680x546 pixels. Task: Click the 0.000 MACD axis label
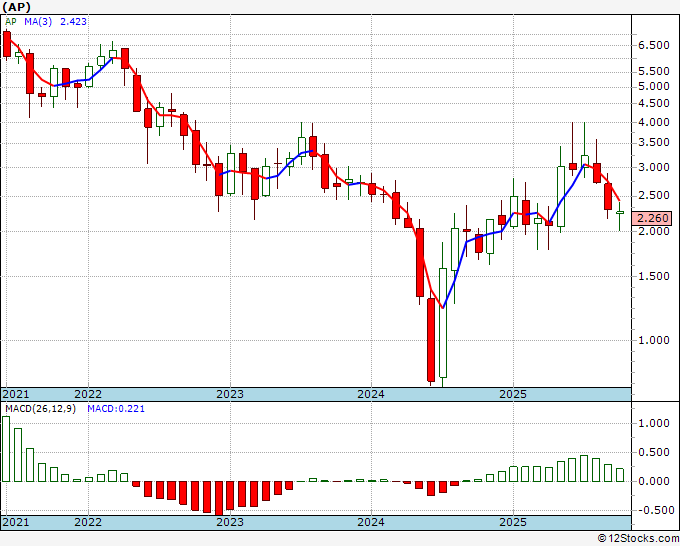pos(654,481)
